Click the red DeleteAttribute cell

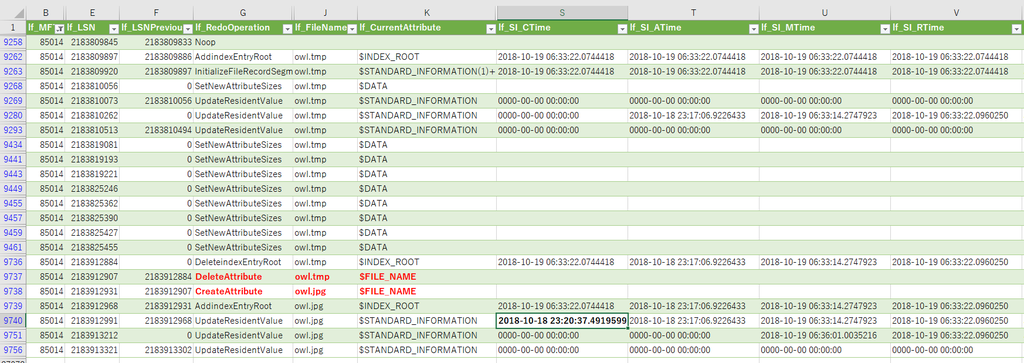[244, 276]
